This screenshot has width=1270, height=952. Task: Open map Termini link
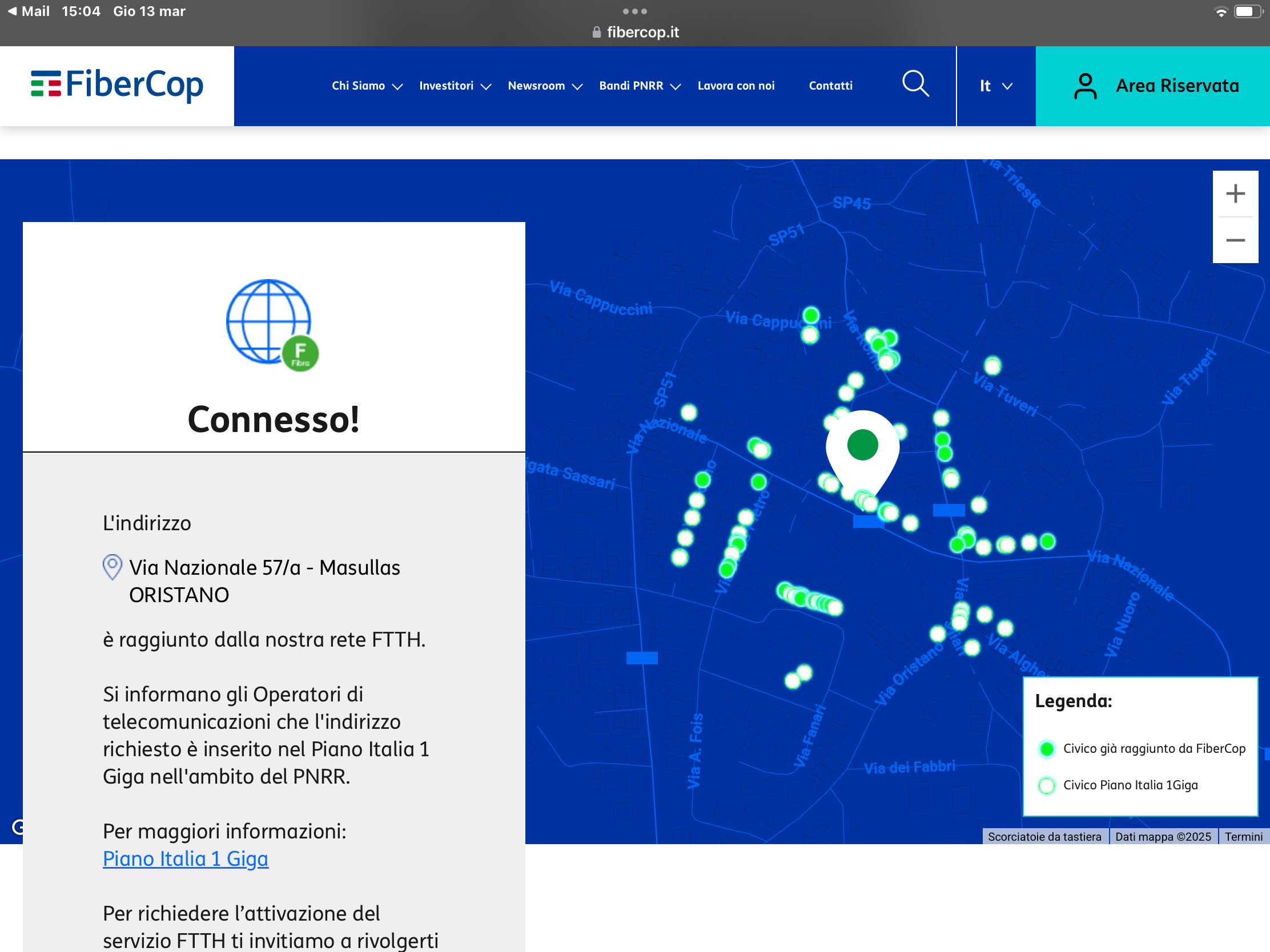click(x=1243, y=837)
